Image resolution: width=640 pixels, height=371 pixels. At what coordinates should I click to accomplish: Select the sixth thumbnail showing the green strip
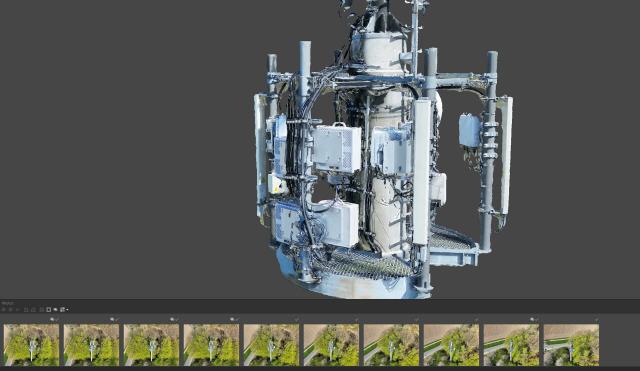(x=331, y=344)
